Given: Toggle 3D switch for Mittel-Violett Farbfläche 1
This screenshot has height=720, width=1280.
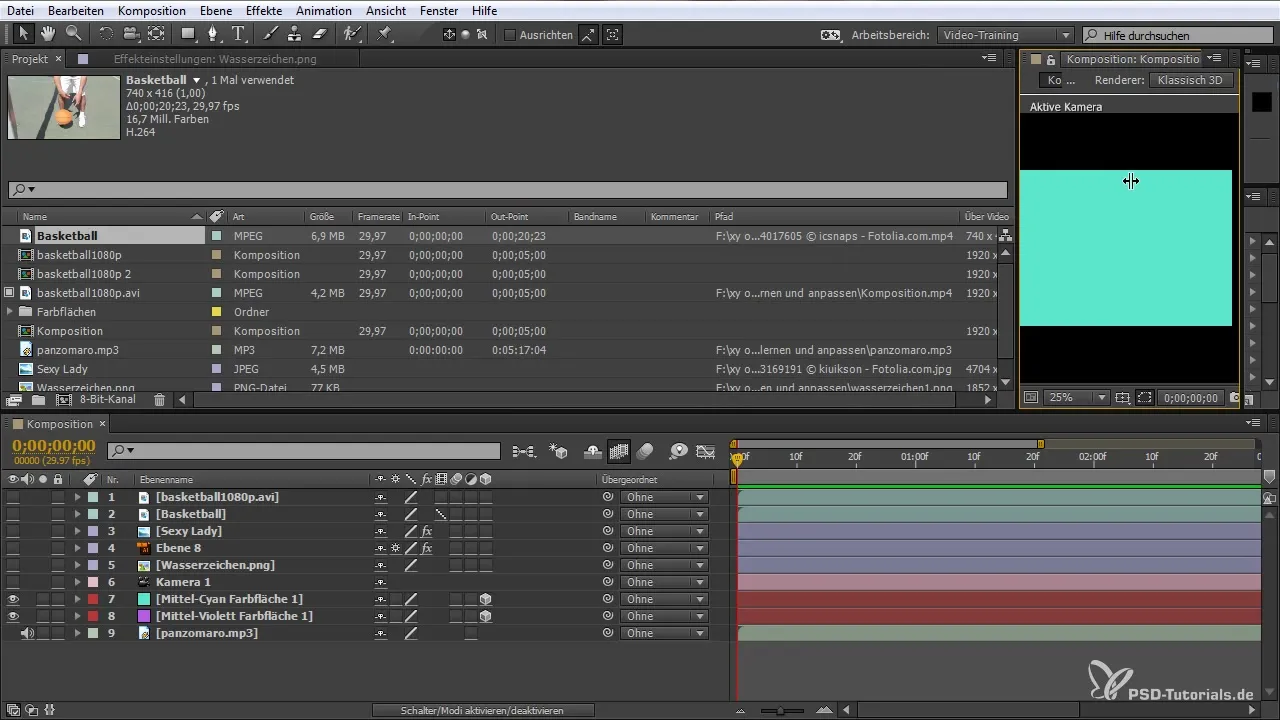Looking at the screenshot, I should (x=485, y=616).
